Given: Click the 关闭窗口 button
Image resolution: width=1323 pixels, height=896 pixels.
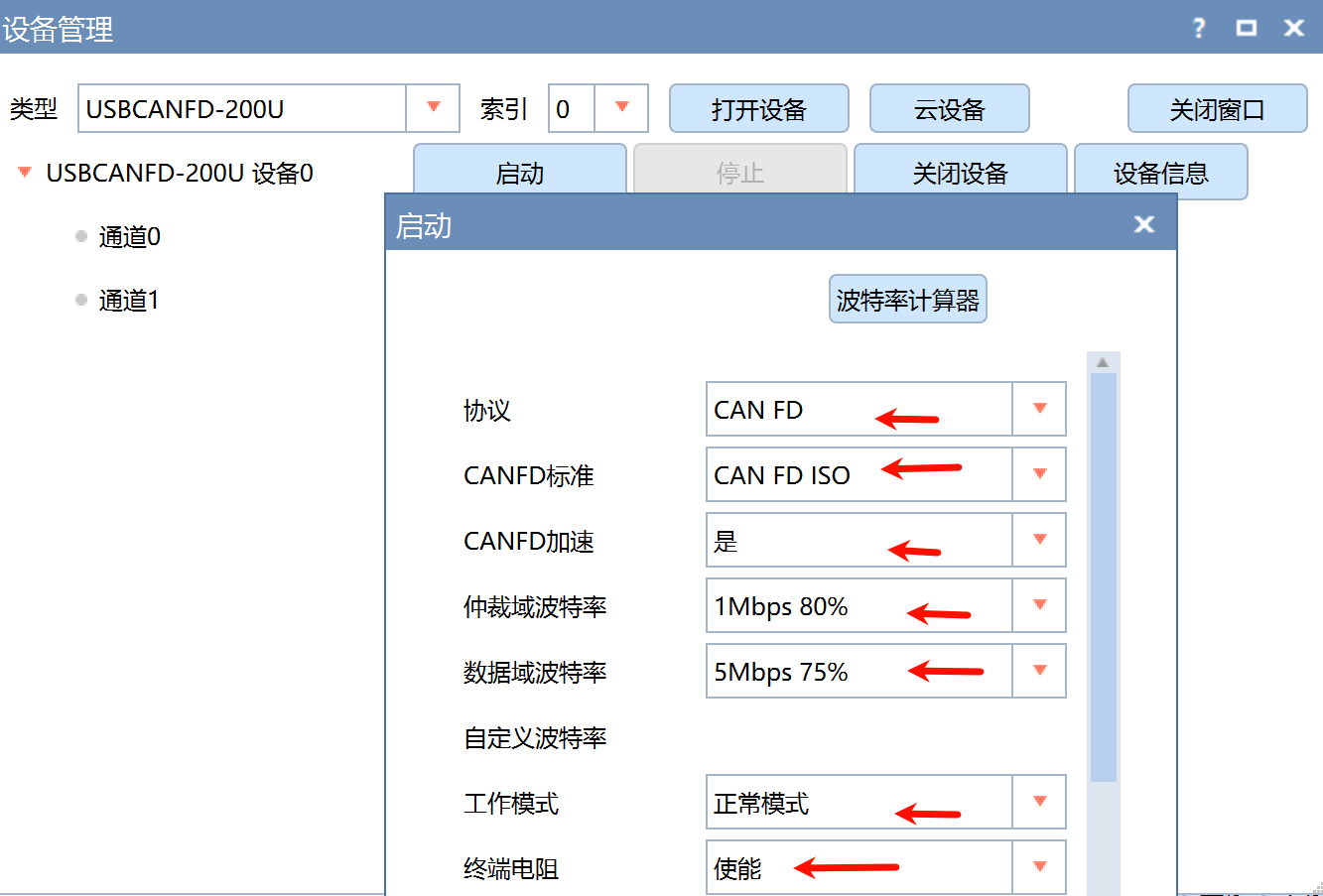Looking at the screenshot, I should (1217, 108).
